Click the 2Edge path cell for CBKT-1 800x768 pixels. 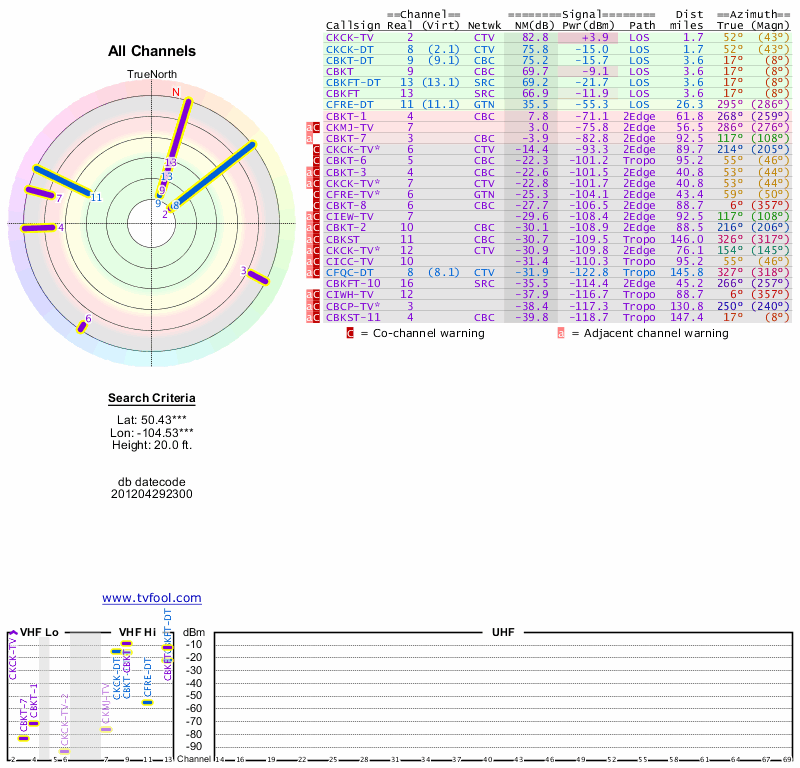tap(639, 116)
